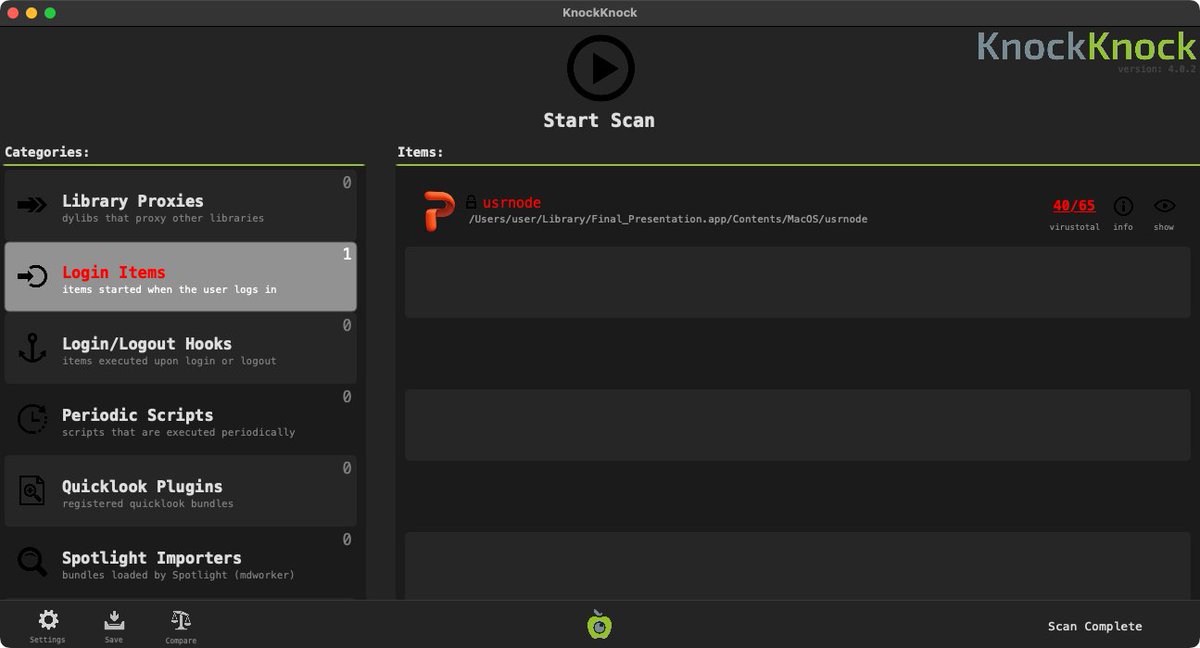
Task: Select the Login Items category
Action: click(x=180, y=277)
